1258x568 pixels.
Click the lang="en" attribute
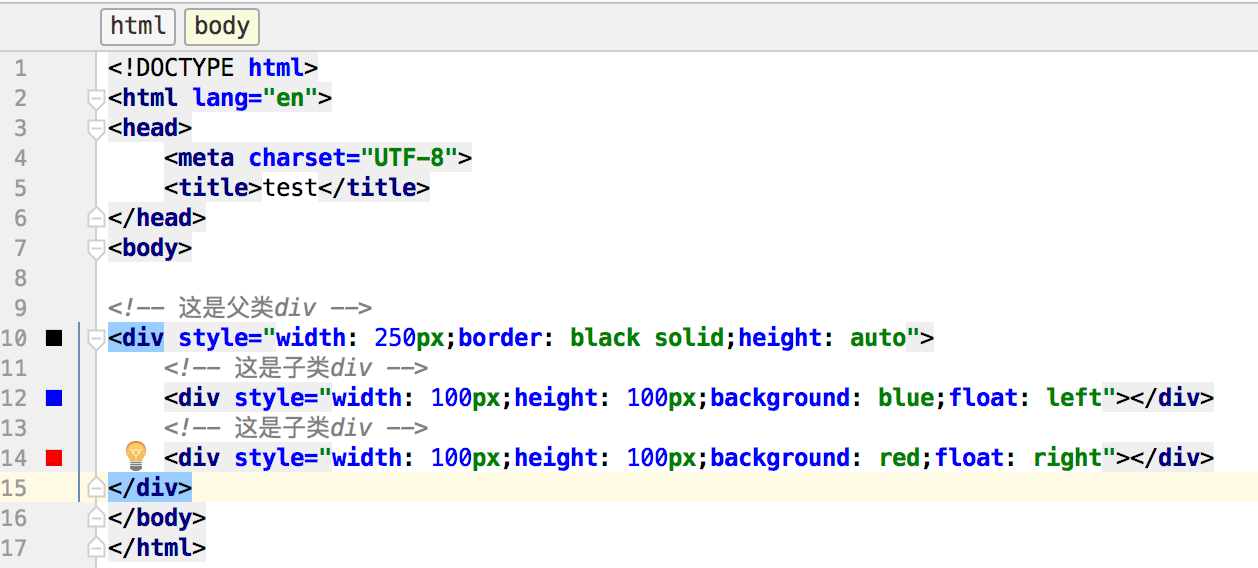pos(255,98)
